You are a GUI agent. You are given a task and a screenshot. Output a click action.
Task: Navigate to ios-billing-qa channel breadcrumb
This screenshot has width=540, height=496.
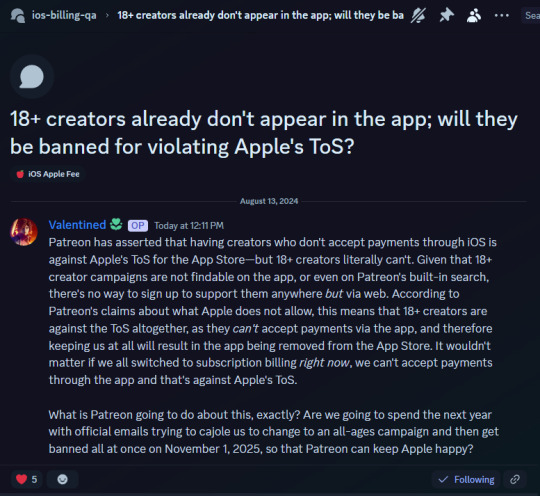[x=64, y=16]
